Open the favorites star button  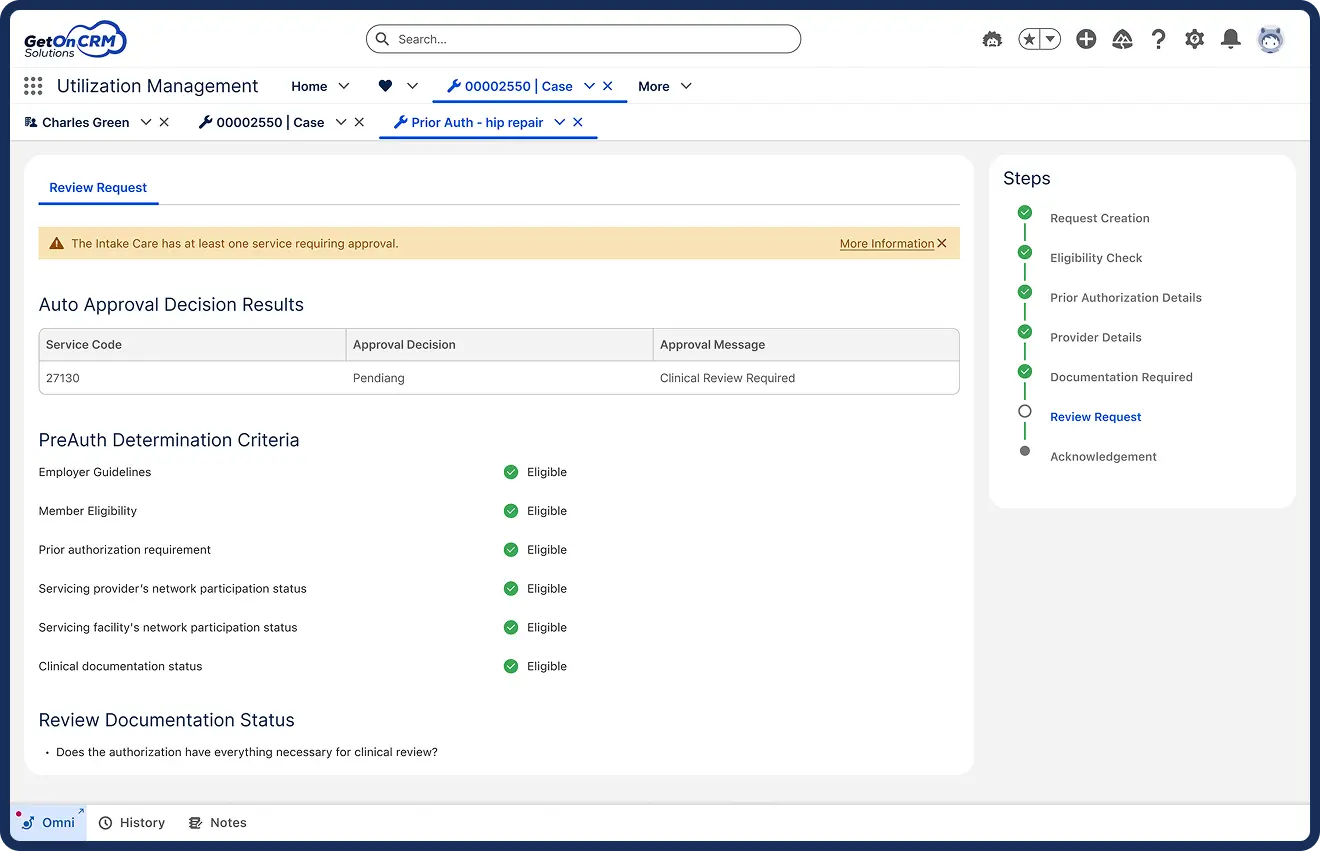[1029, 39]
